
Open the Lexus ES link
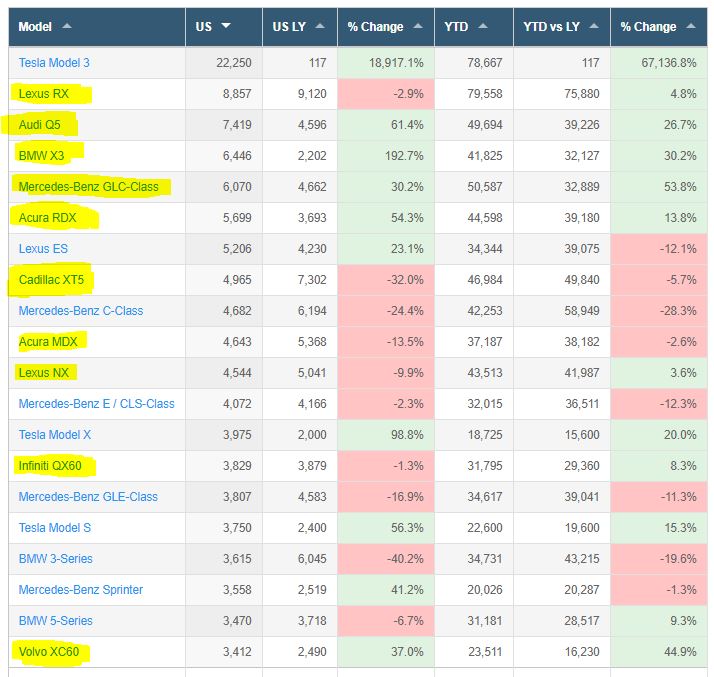click(43, 249)
